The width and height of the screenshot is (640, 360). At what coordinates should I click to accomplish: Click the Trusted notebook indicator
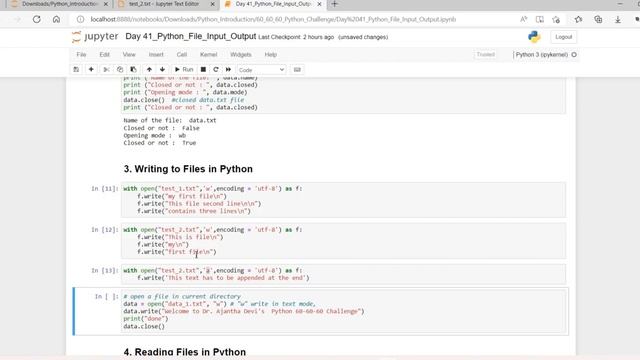(x=486, y=54)
